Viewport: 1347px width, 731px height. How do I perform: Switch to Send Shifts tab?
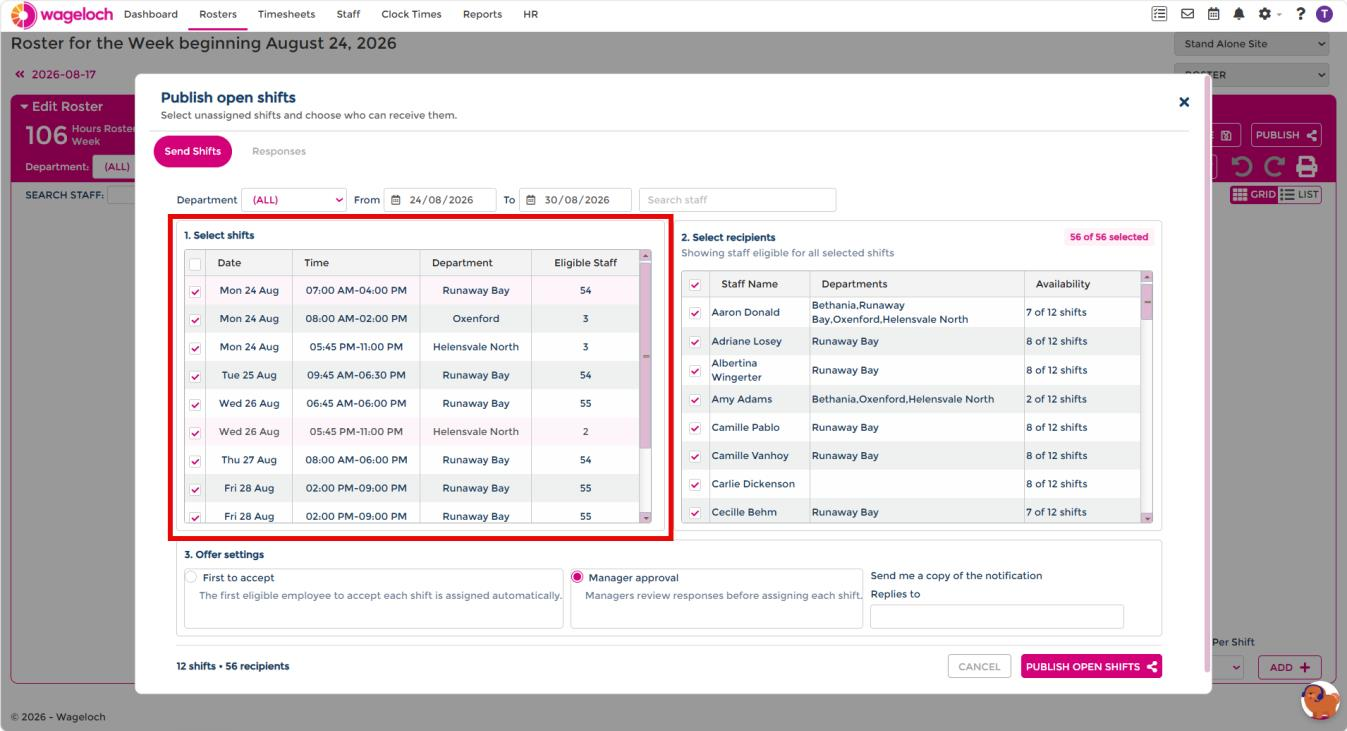[193, 151]
